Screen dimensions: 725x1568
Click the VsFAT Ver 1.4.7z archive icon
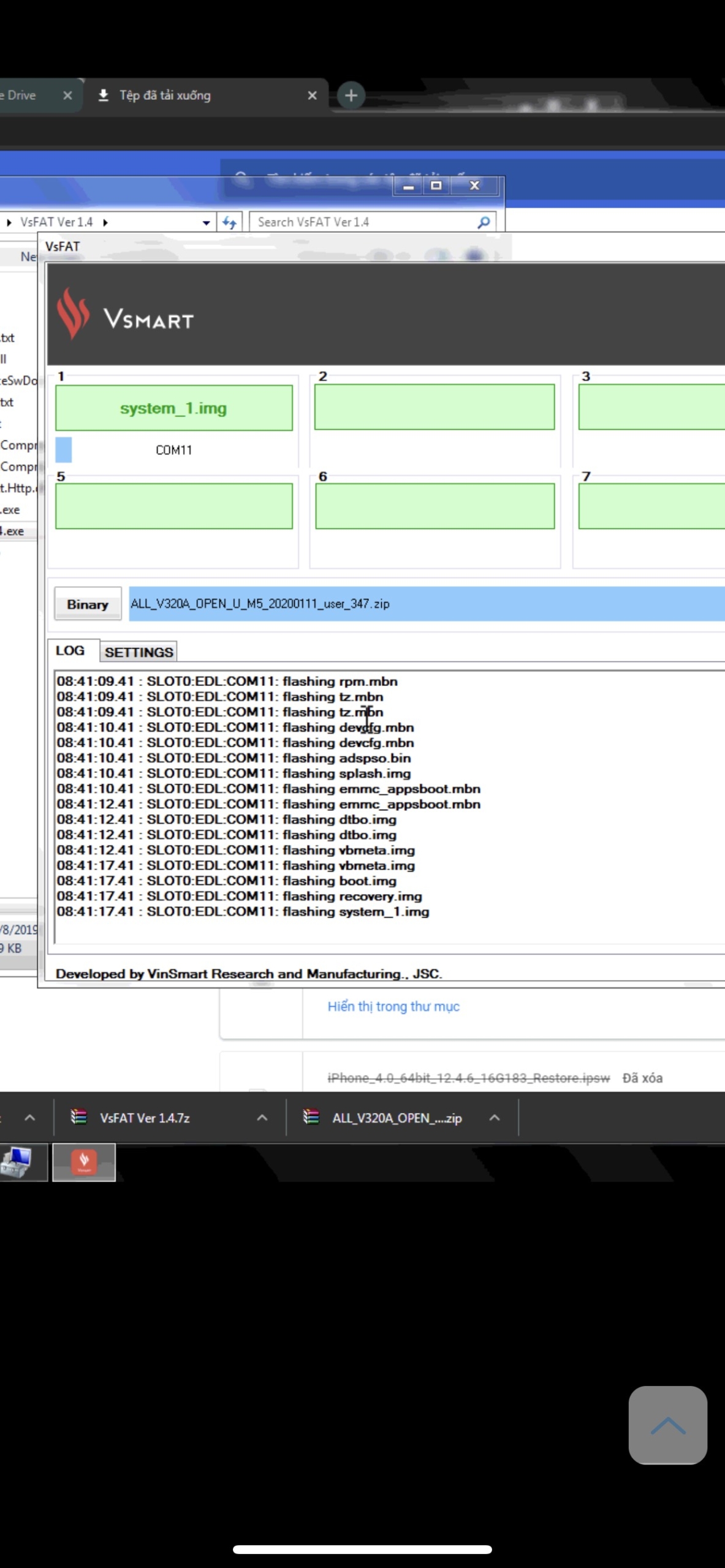point(78,1118)
